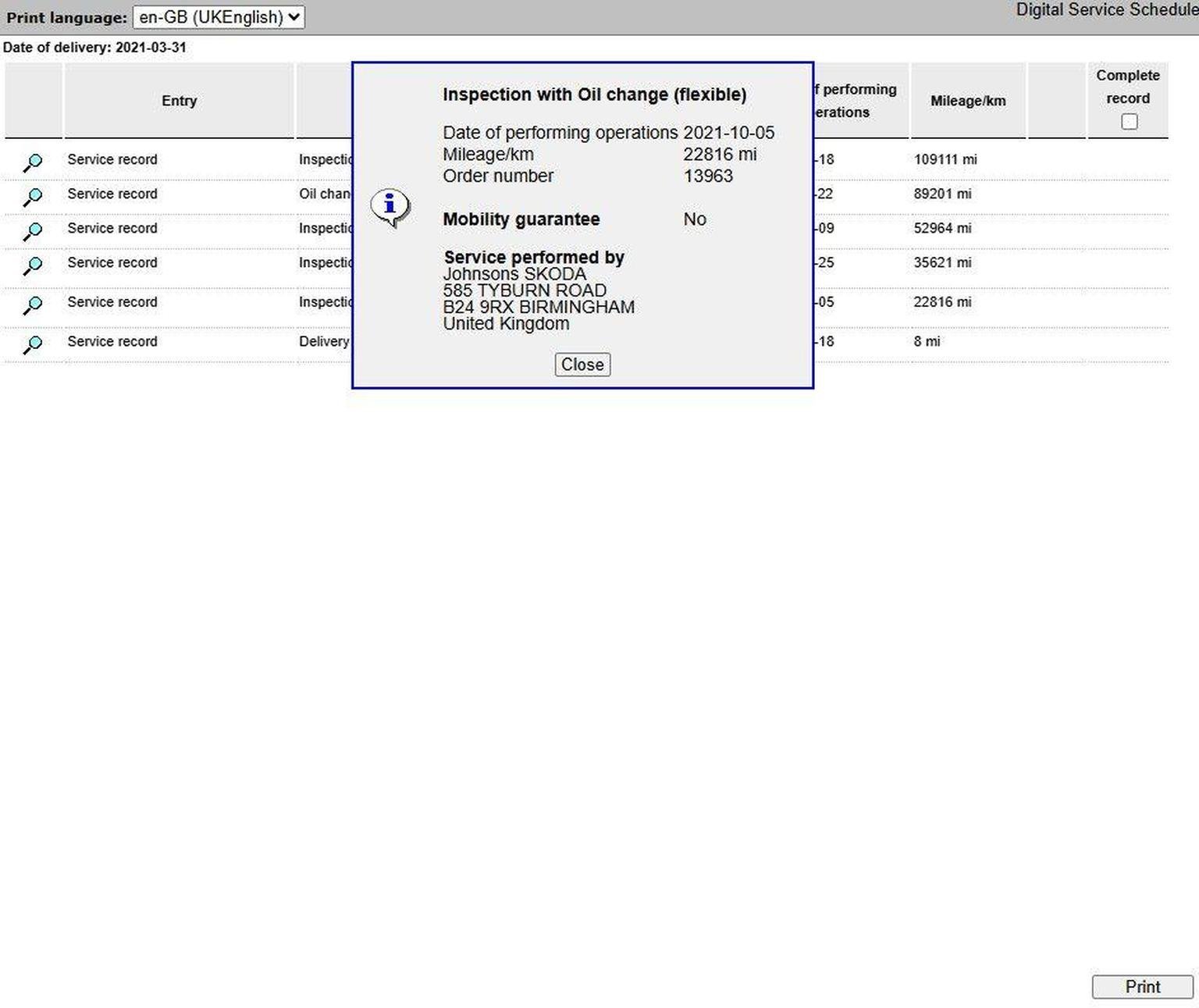Click the Entry column header
The image size is (1199, 1008).
point(179,101)
